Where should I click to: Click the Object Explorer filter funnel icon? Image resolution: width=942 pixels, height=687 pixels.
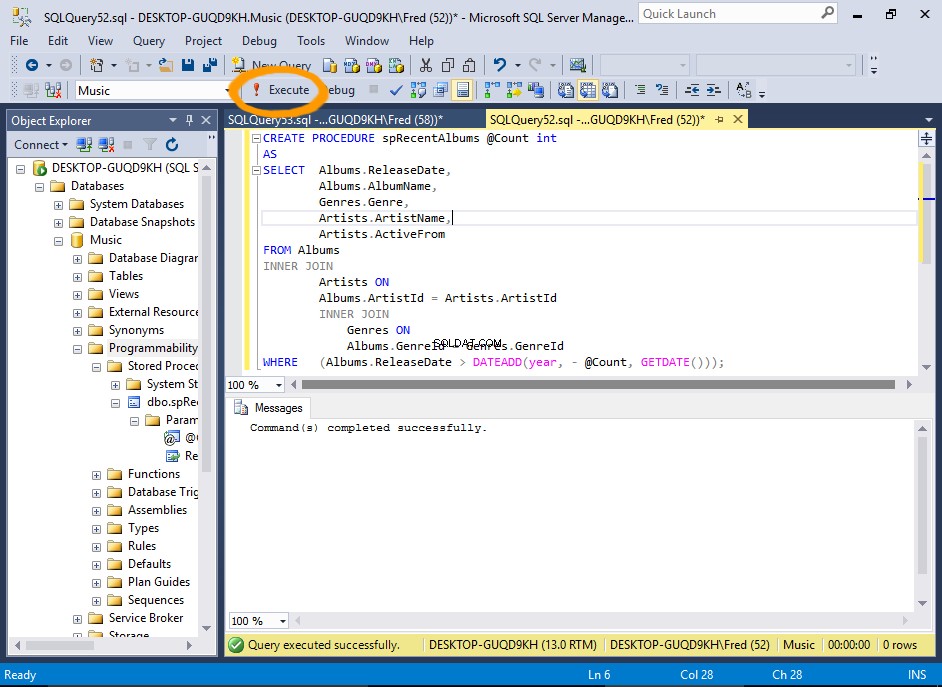pos(150,144)
